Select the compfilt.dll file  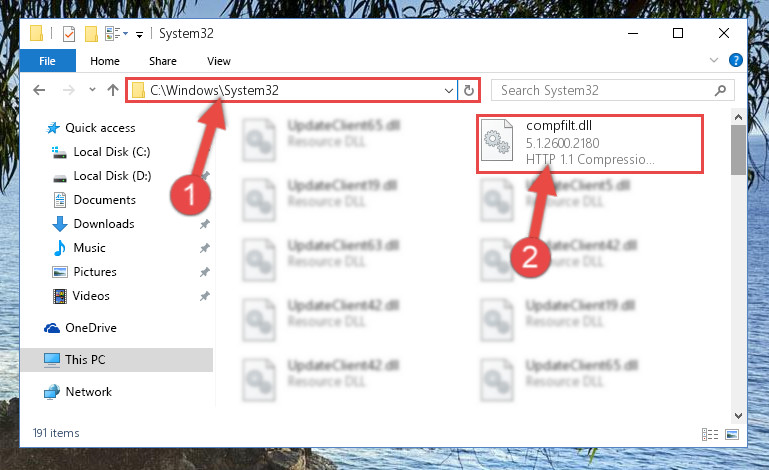(x=590, y=144)
